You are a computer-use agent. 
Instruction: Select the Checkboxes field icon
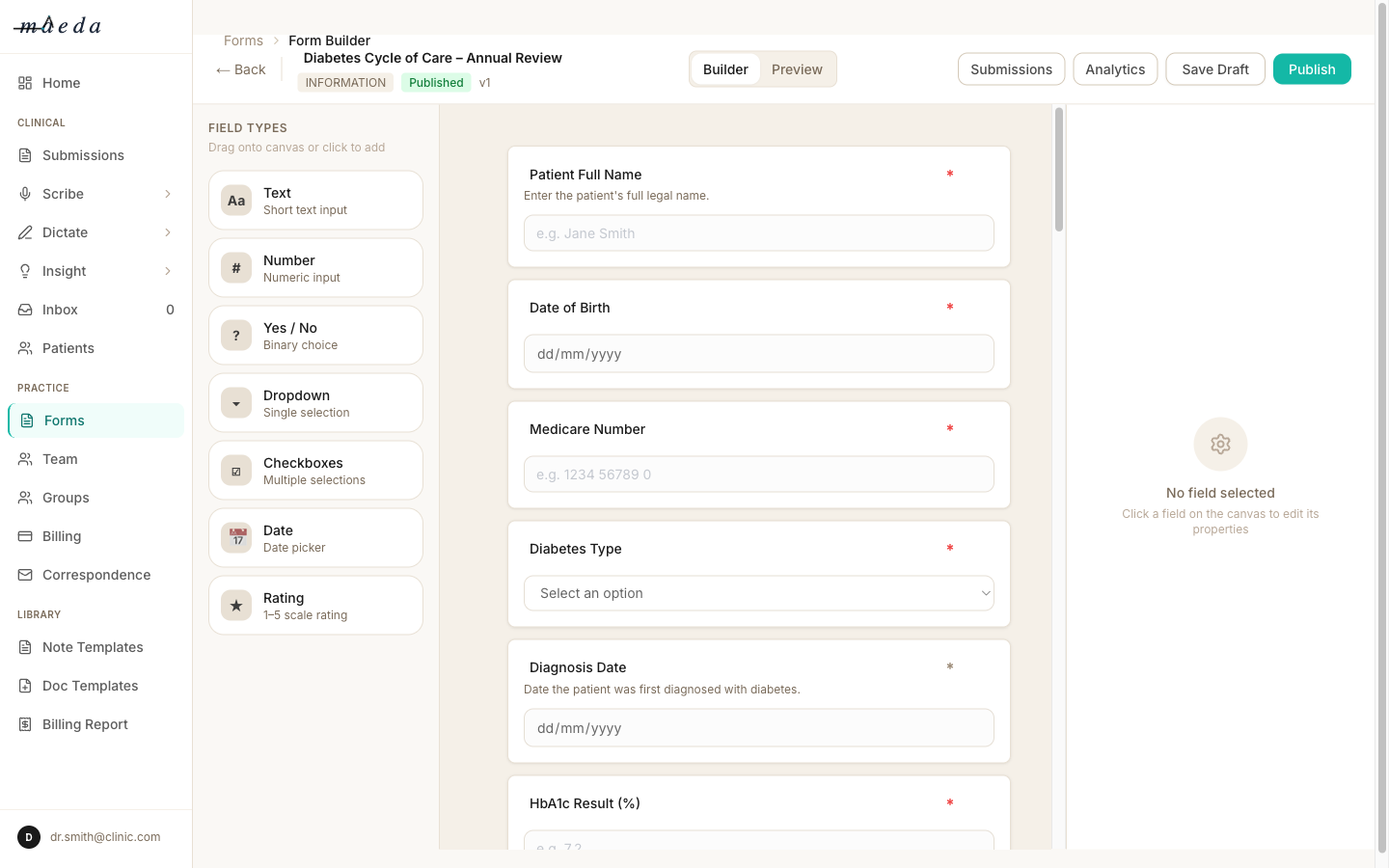pos(236,470)
